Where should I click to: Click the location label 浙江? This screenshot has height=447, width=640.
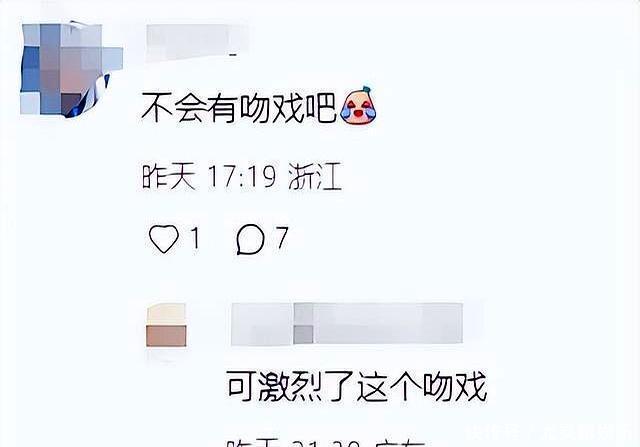(x=315, y=176)
